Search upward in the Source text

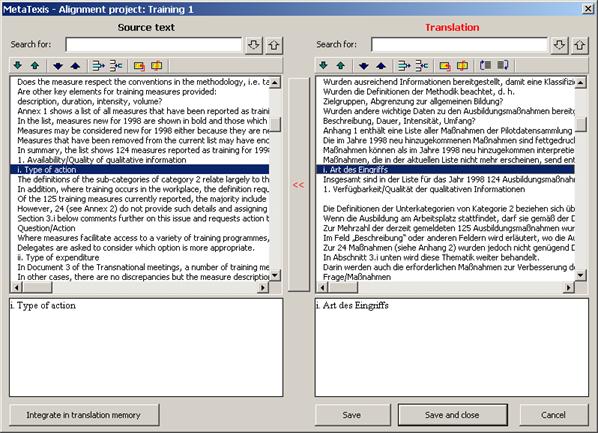274,45
